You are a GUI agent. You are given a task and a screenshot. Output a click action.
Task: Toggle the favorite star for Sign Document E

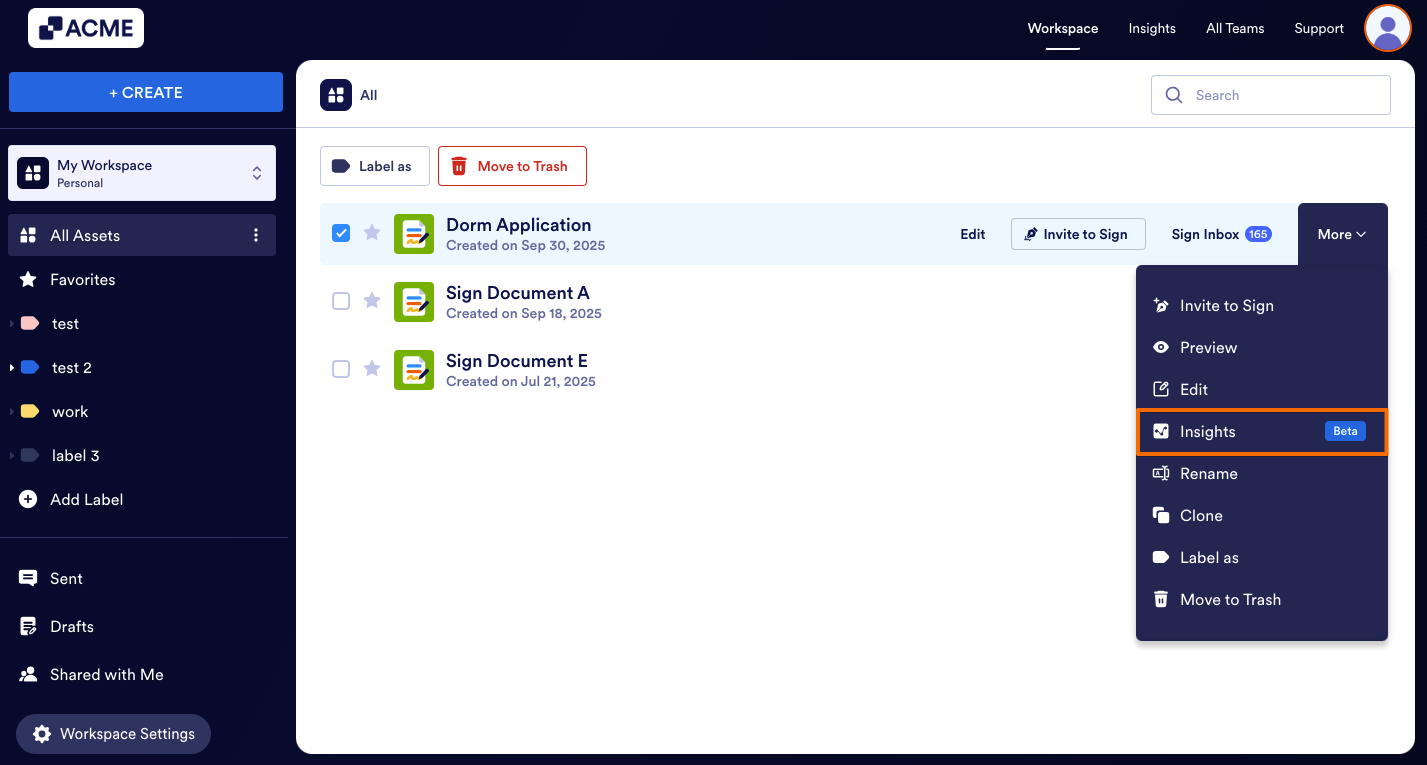[x=371, y=368]
